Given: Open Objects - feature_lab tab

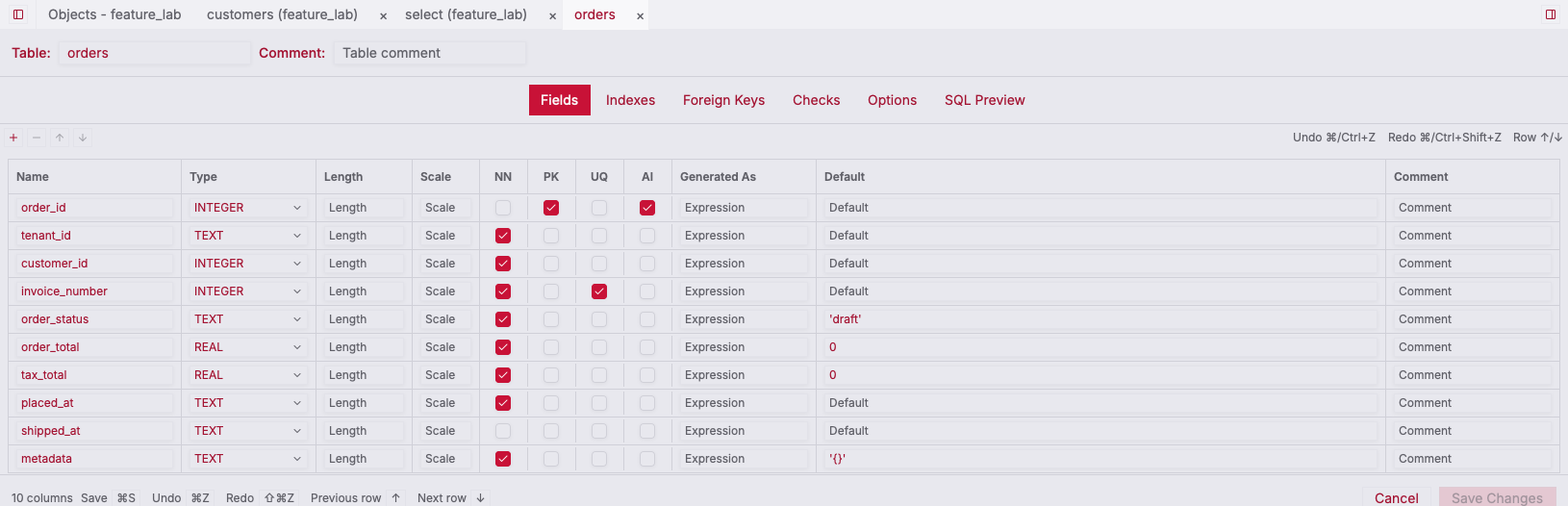Looking at the screenshot, I should (114, 14).
